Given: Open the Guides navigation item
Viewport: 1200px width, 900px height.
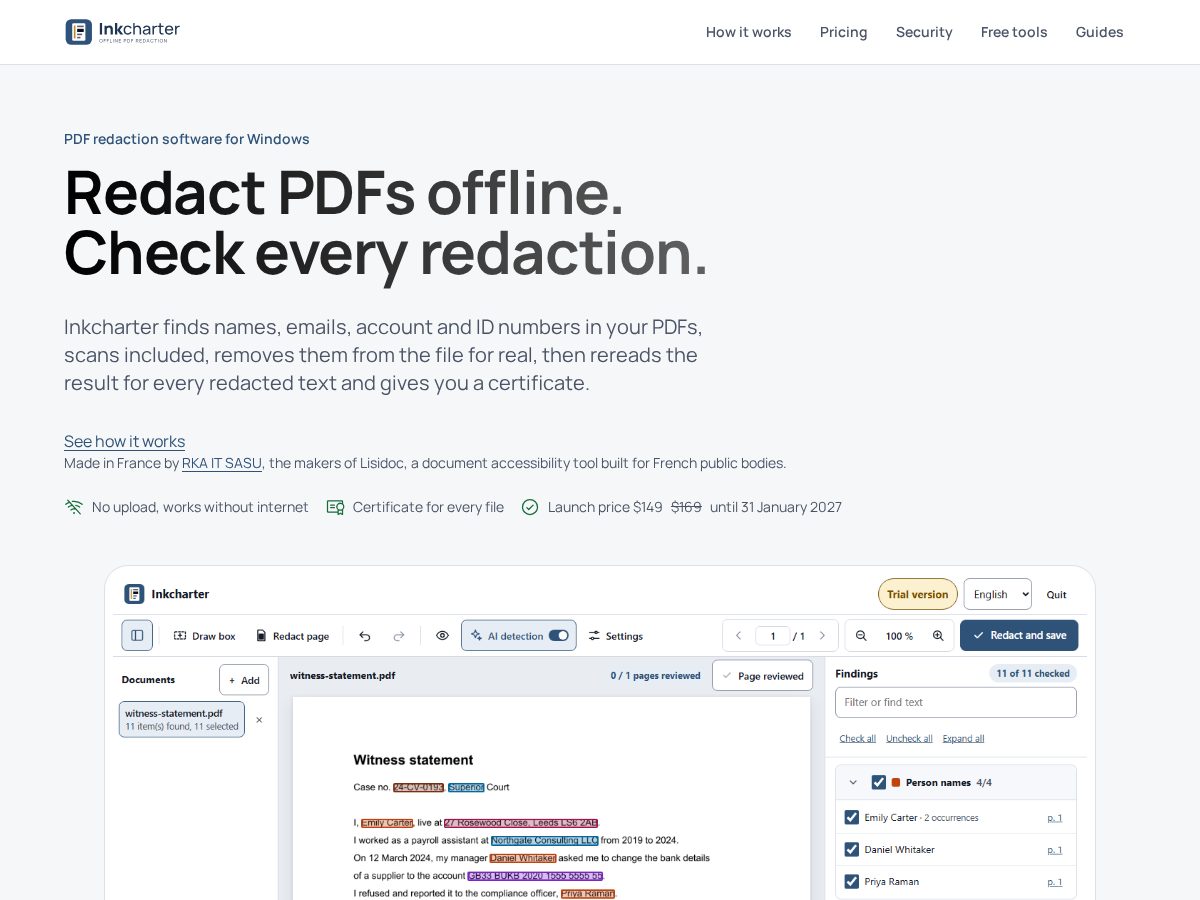Looking at the screenshot, I should point(1100,32).
